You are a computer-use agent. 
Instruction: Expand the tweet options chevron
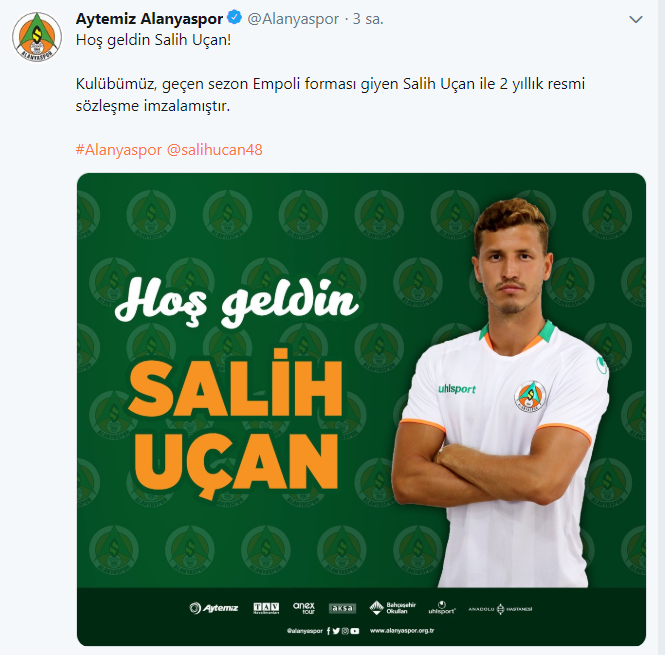[636, 20]
